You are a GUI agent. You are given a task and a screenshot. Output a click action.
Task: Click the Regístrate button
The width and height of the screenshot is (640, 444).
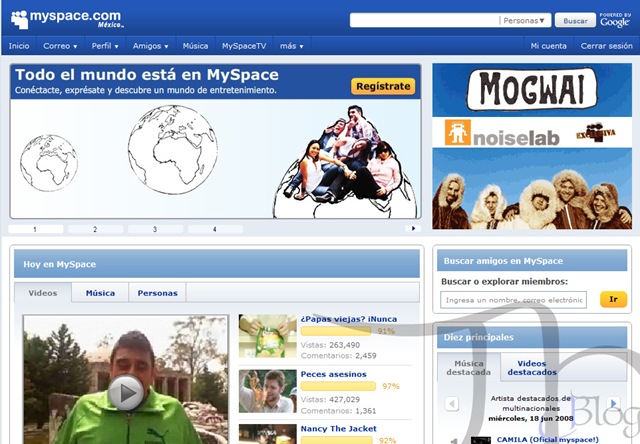click(x=383, y=86)
